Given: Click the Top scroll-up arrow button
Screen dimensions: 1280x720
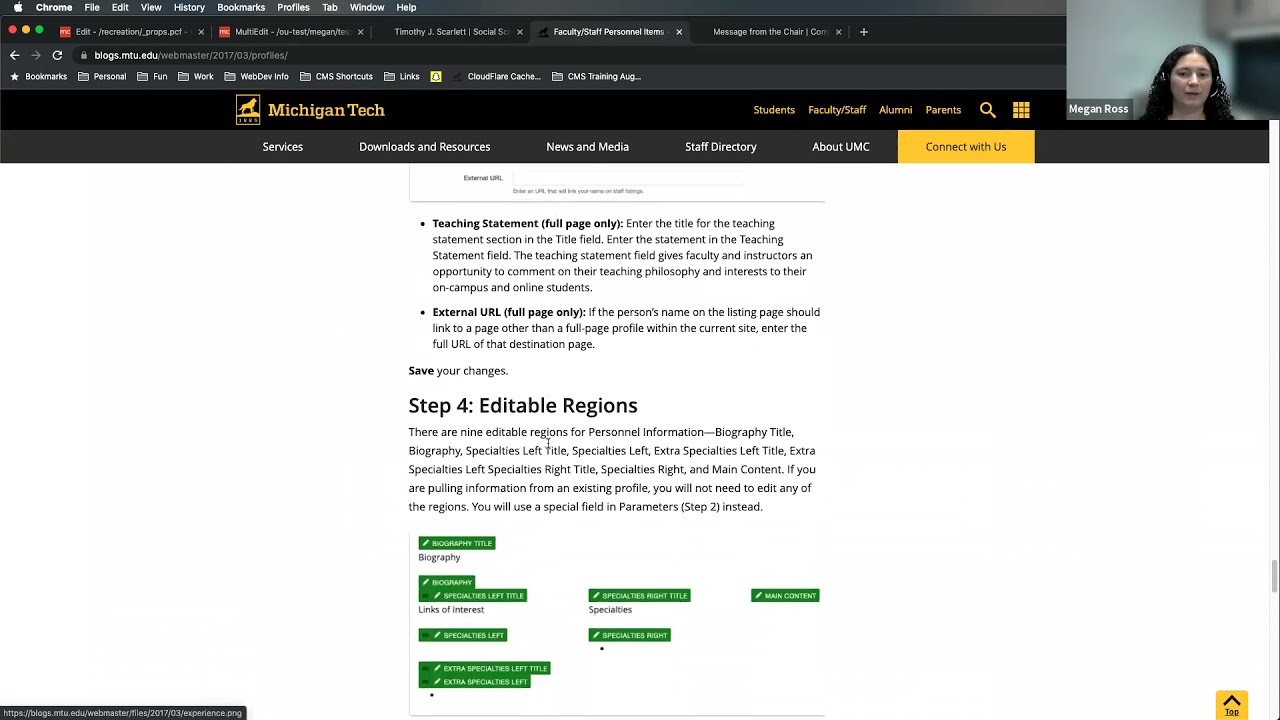Looking at the screenshot, I should [1232, 705].
